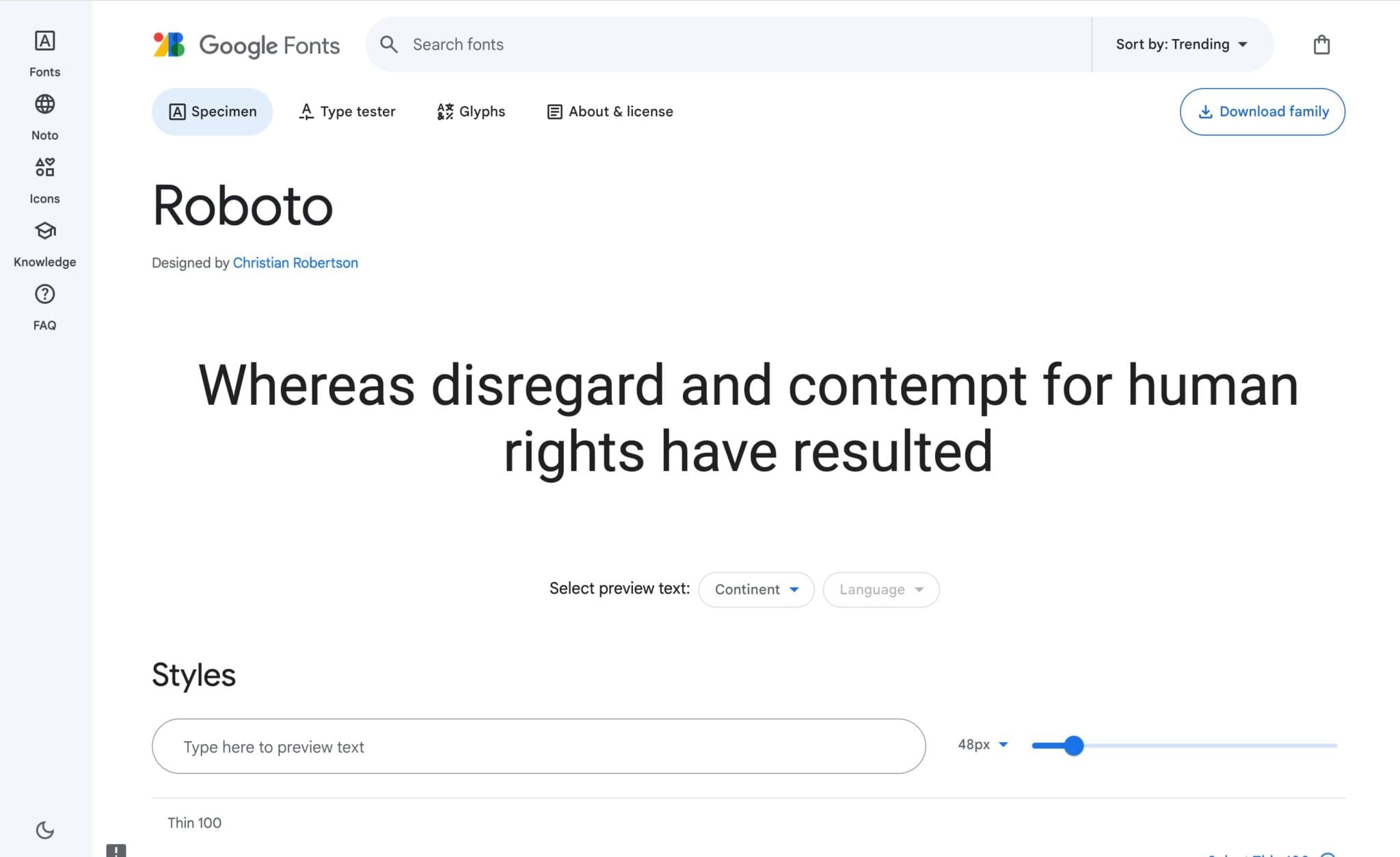
Task: Toggle dark mode with moon icon
Action: 44,830
